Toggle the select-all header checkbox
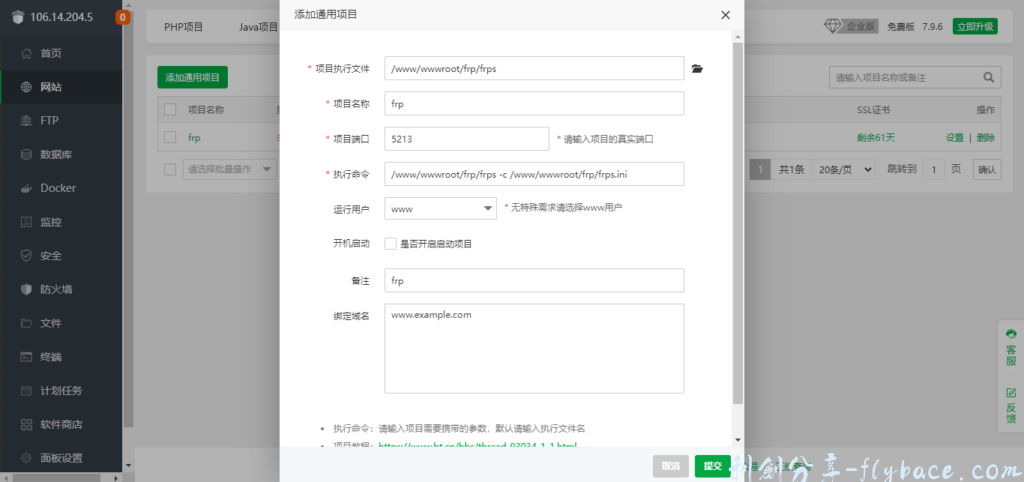1024x482 pixels. tap(170, 110)
